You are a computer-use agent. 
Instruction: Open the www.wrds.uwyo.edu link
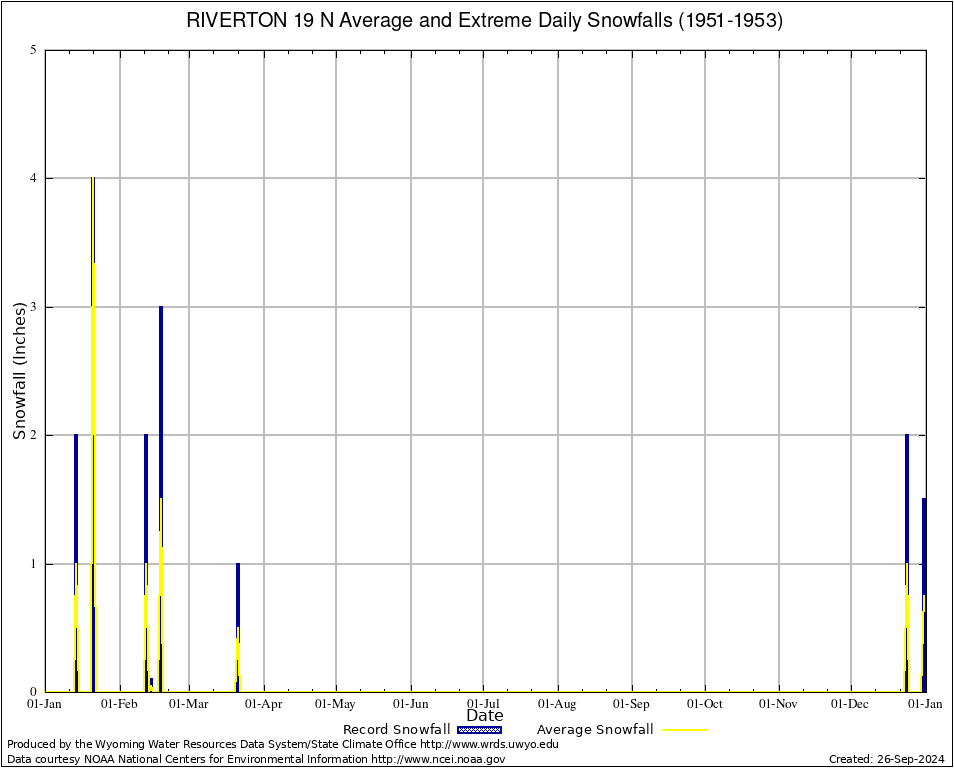[x=489, y=744]
